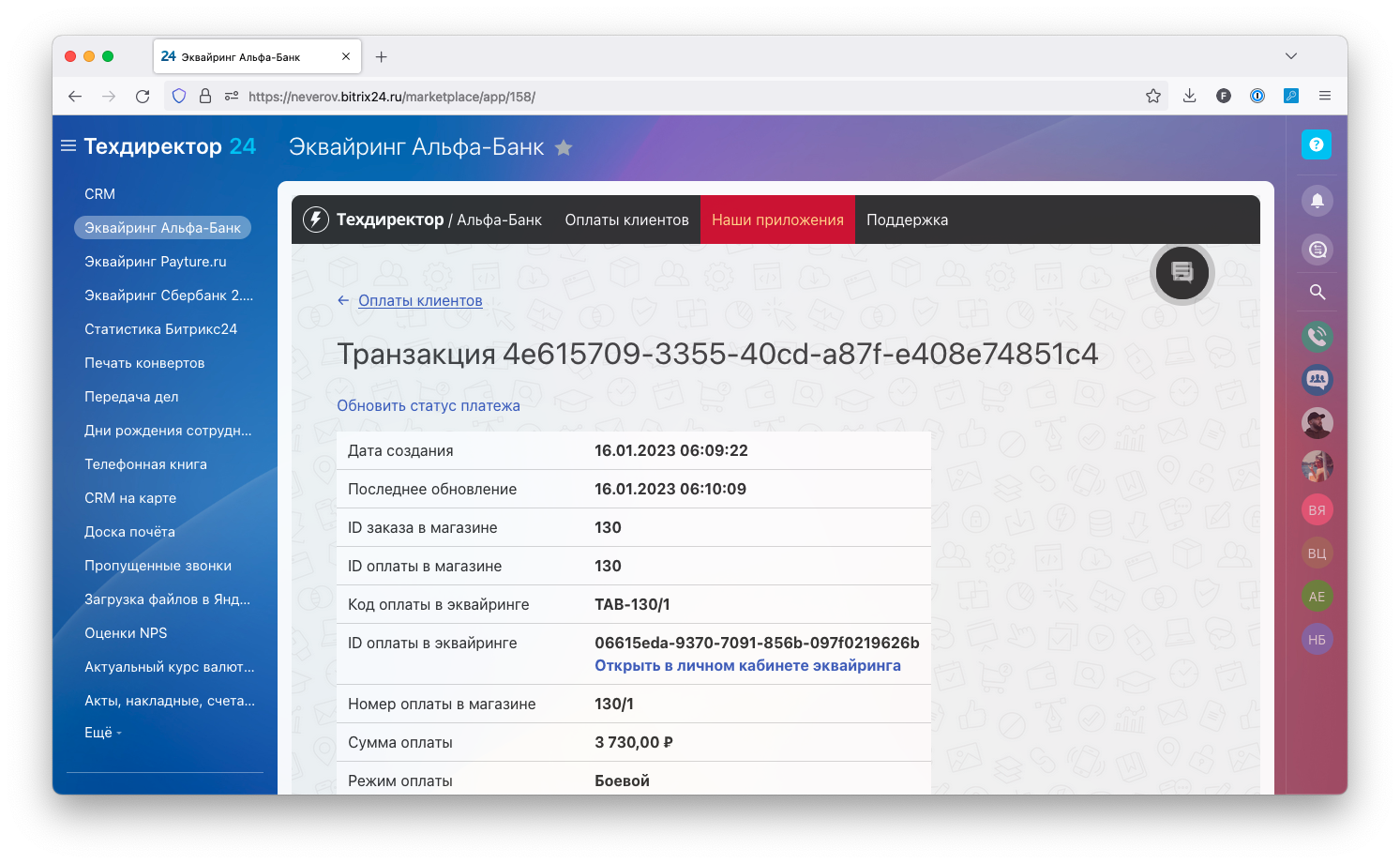Bookmark this page with the star icon
Viewport: 1400px width, 864px height.
[x=1153, y=96]
